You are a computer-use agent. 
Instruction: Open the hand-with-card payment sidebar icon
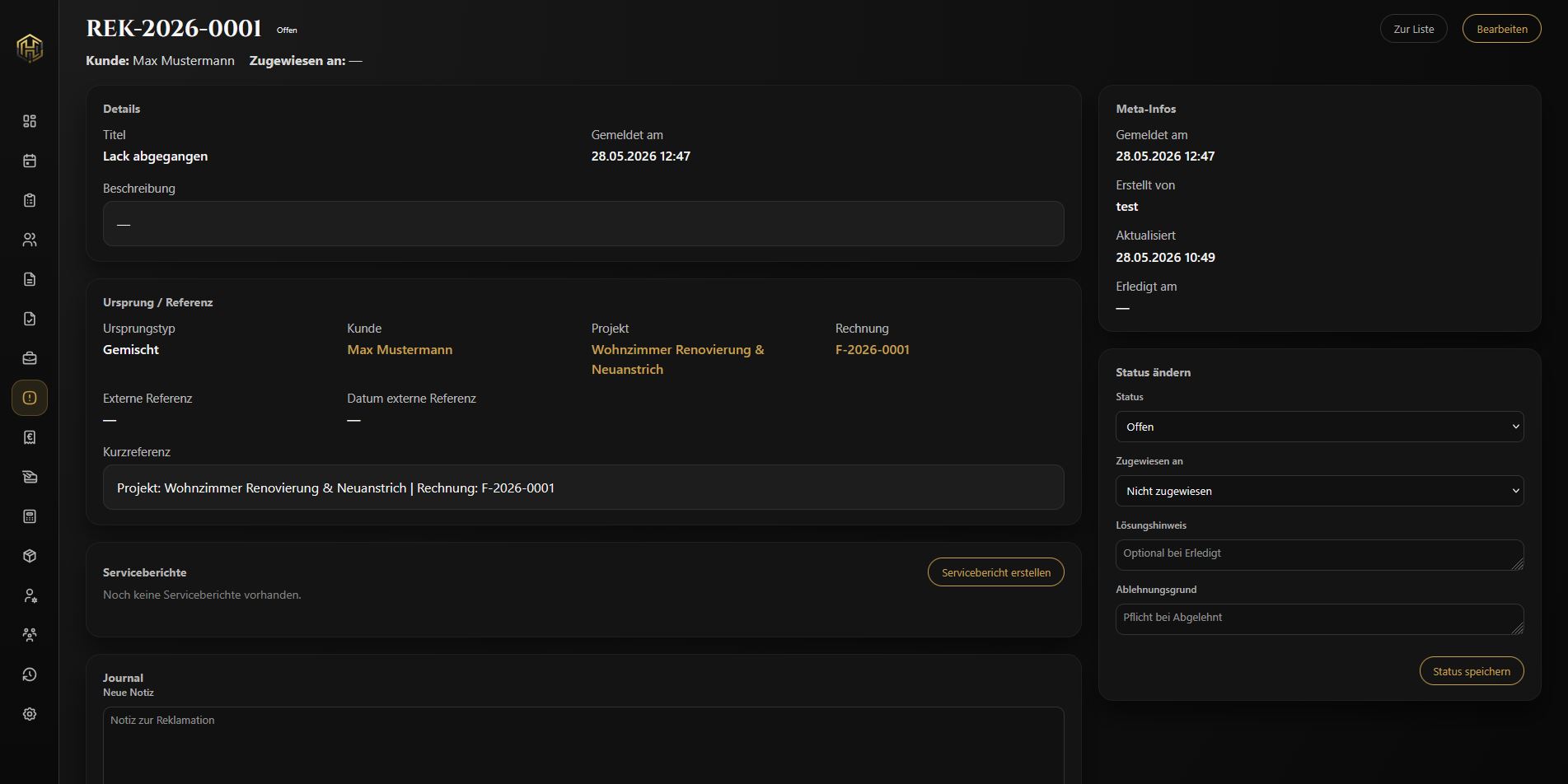tap(30, 477)
